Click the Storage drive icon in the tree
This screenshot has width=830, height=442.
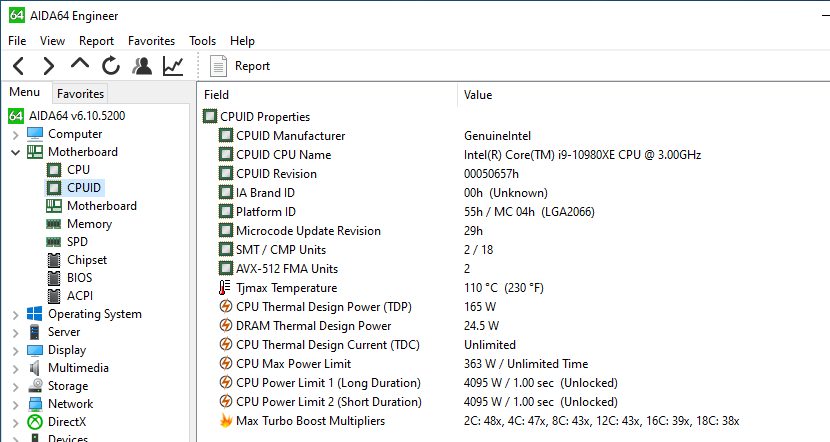(35, 386)
